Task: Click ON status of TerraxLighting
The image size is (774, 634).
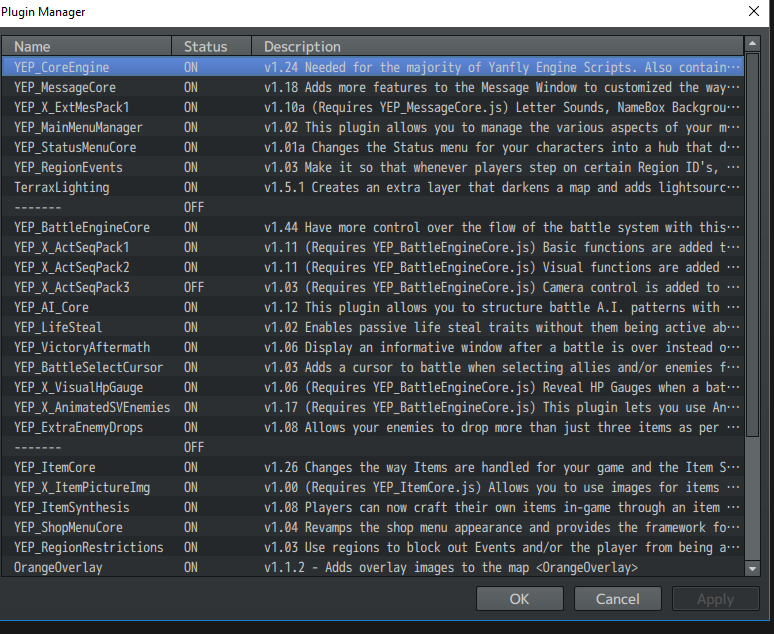Action: point(191,187)
